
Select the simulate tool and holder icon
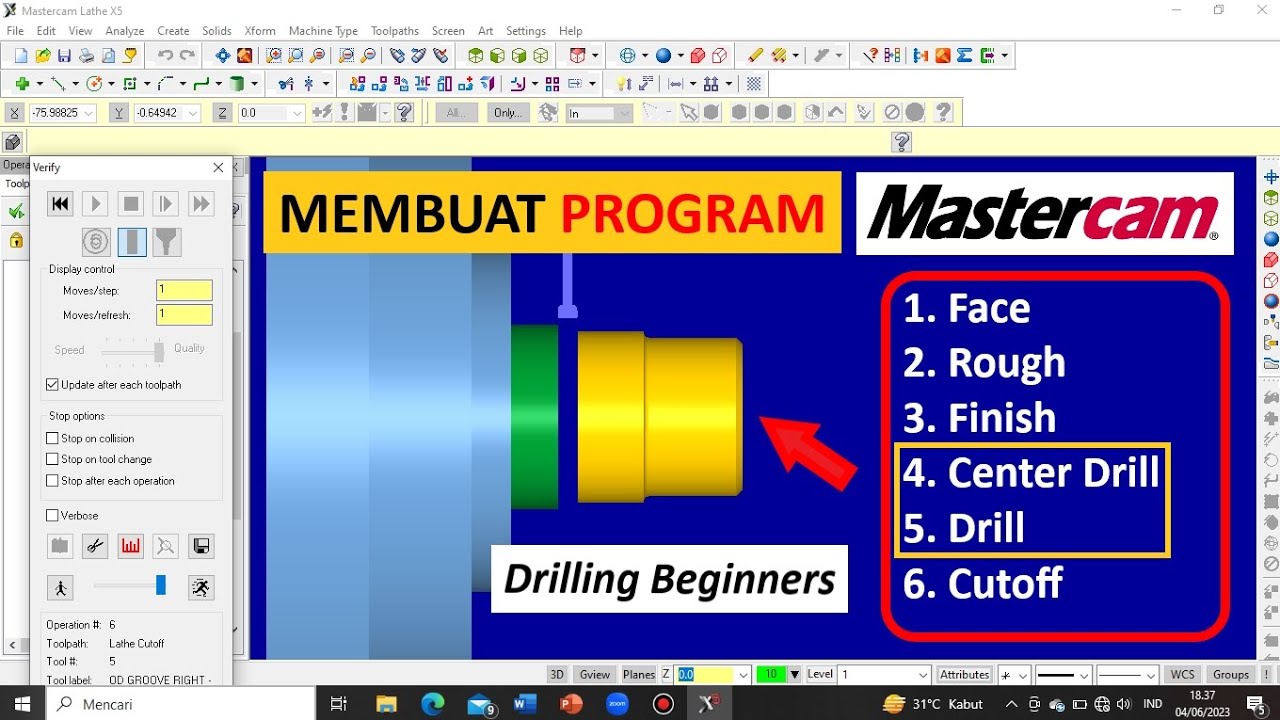pyautogui.click(x=166, y=241)
